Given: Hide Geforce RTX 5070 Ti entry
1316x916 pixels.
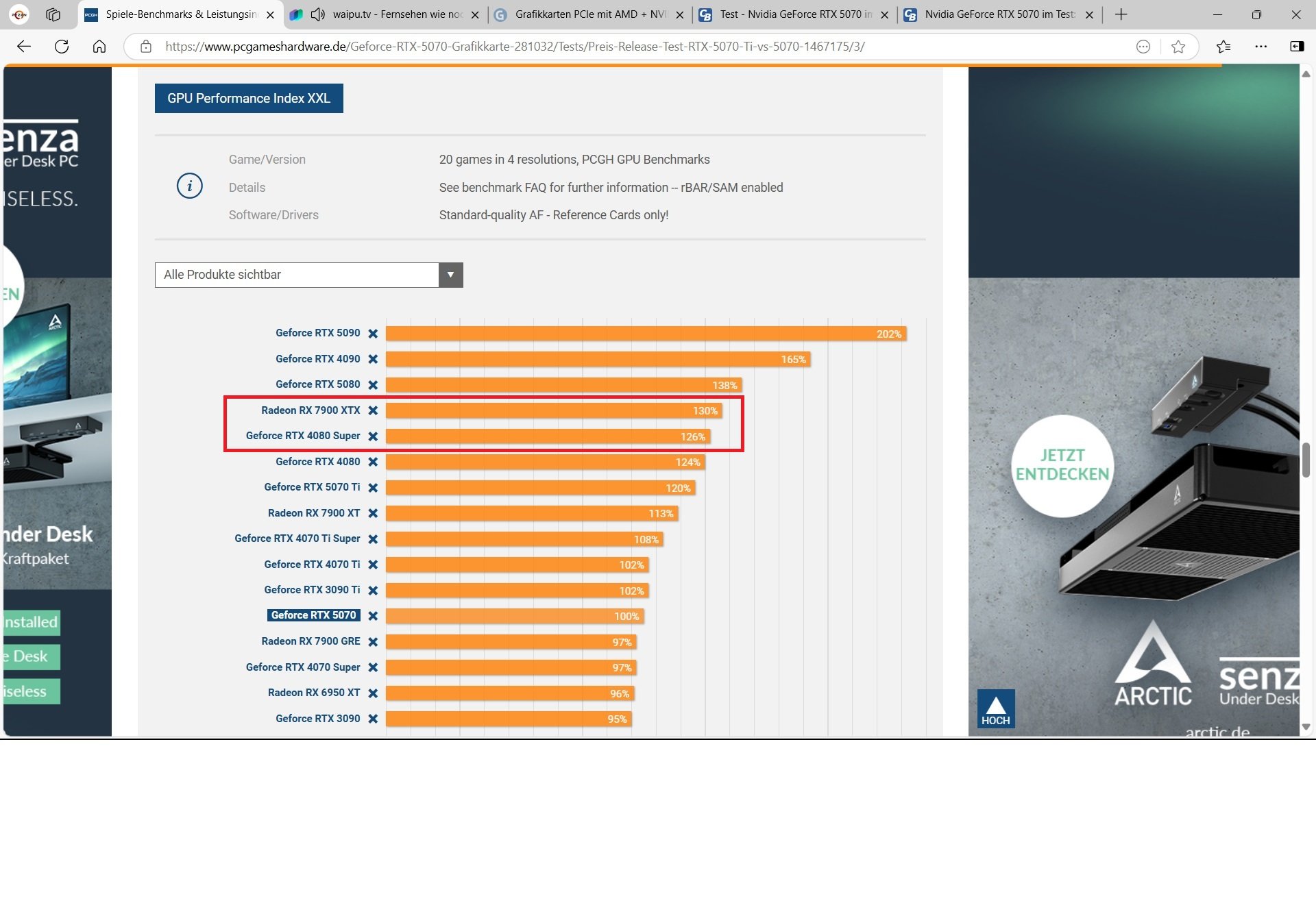Looking at the screenshot, I should pos(373,488).
